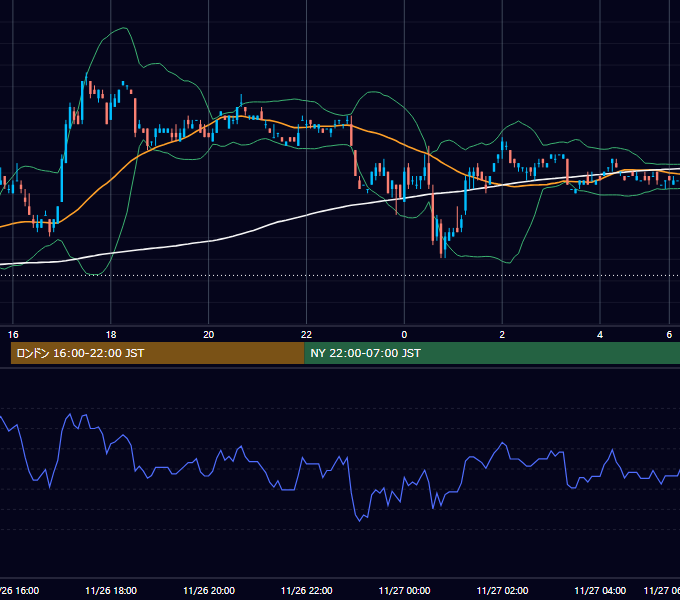Click the NY 22:00-07:00 JST session bar
The width and height of the screenshot is (680, 600).
pos(492,353)
